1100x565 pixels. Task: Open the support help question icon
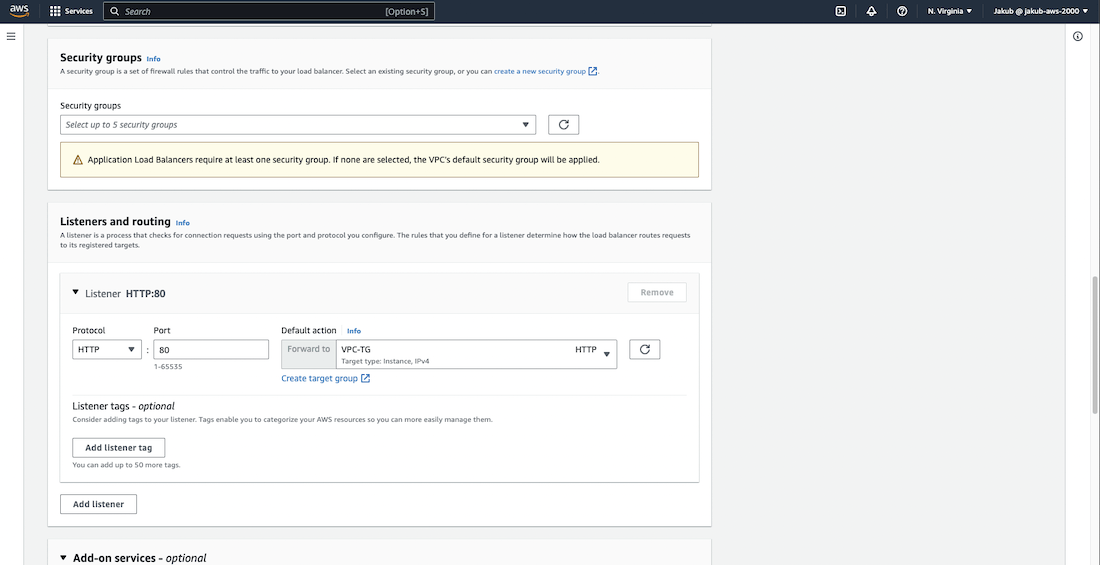tap(902, 11)
